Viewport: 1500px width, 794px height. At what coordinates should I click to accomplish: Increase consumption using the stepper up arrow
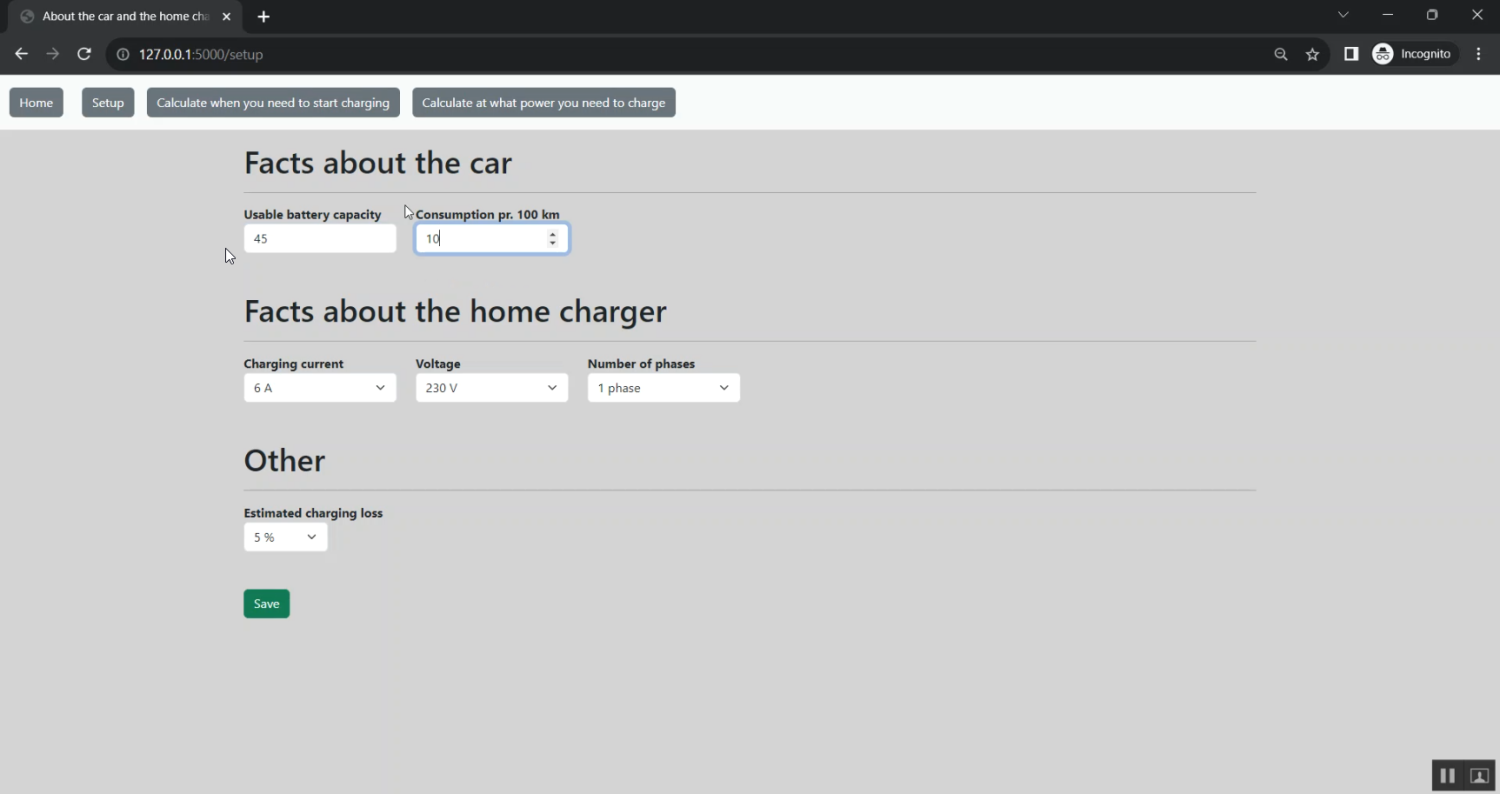(552, 234)
